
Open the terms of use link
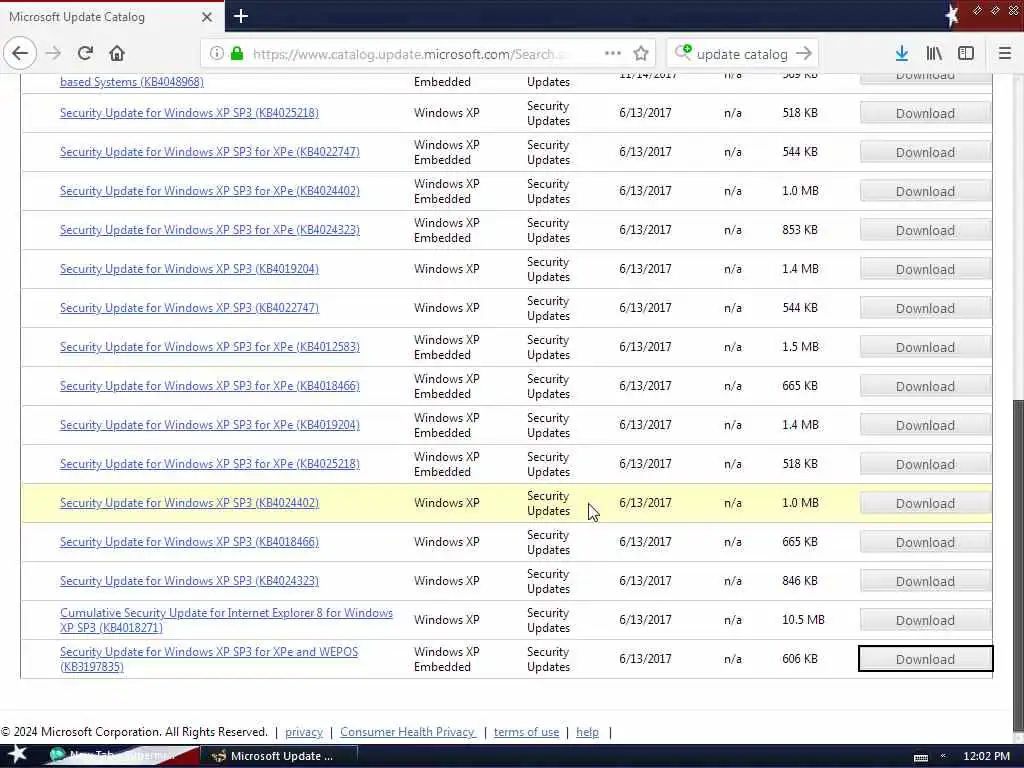point(526,732)
